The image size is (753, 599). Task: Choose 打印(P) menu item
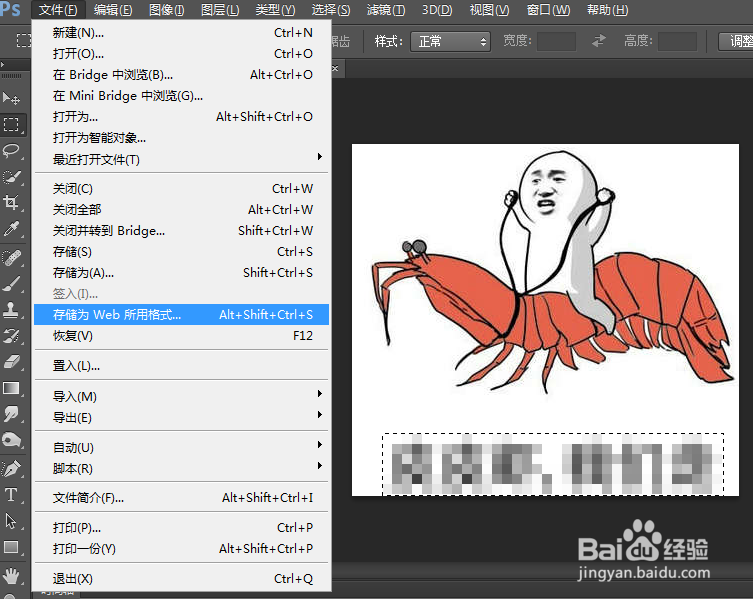182,528
